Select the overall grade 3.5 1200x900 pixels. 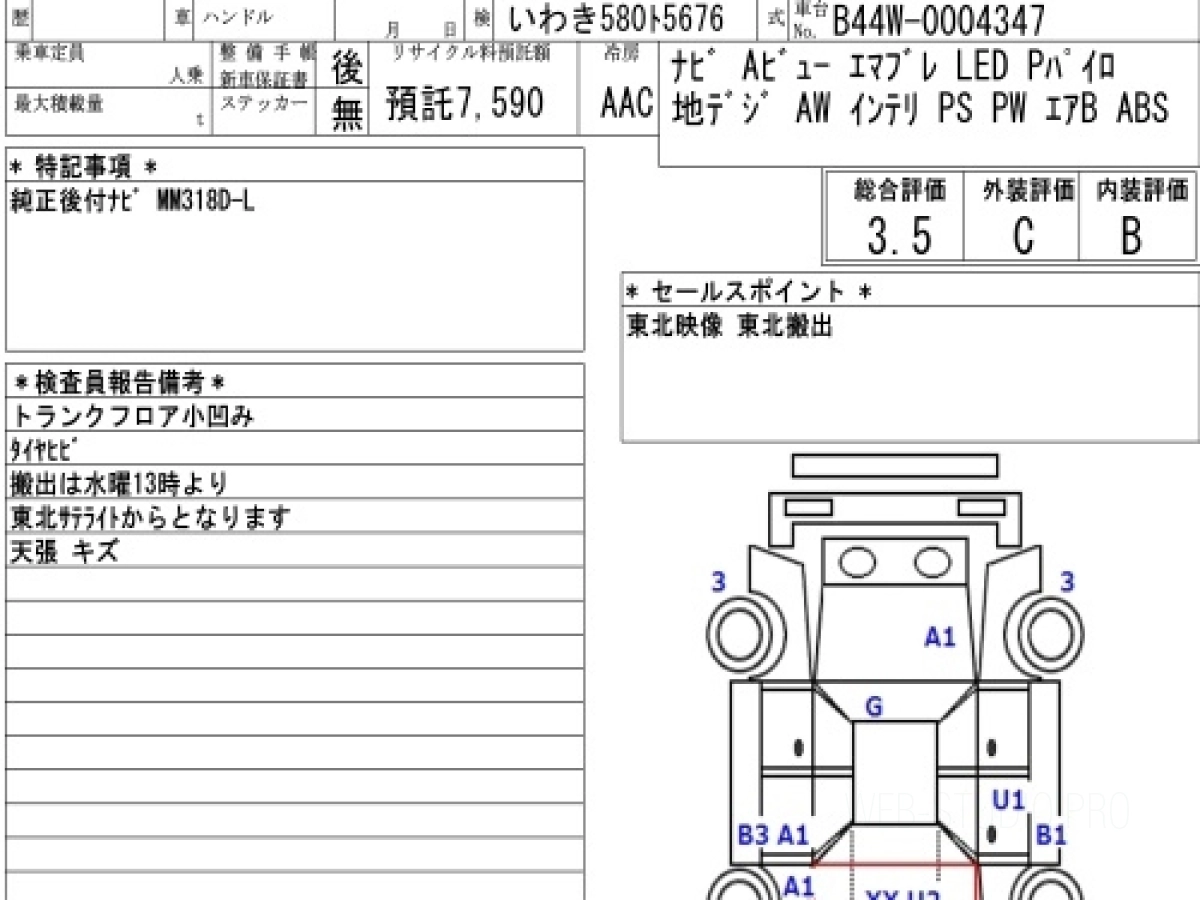[x=899, y=237]
